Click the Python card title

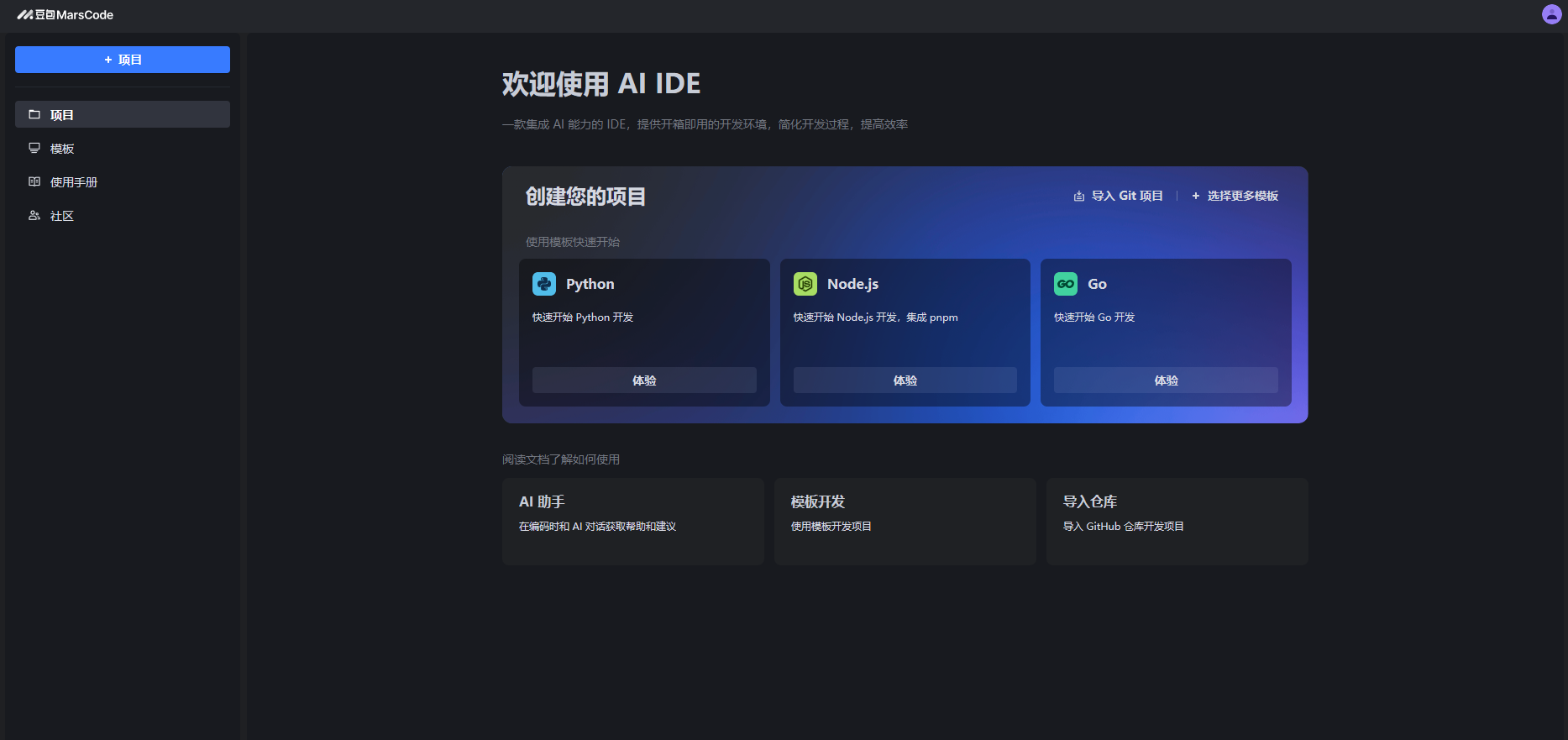[x=590, y=284]
